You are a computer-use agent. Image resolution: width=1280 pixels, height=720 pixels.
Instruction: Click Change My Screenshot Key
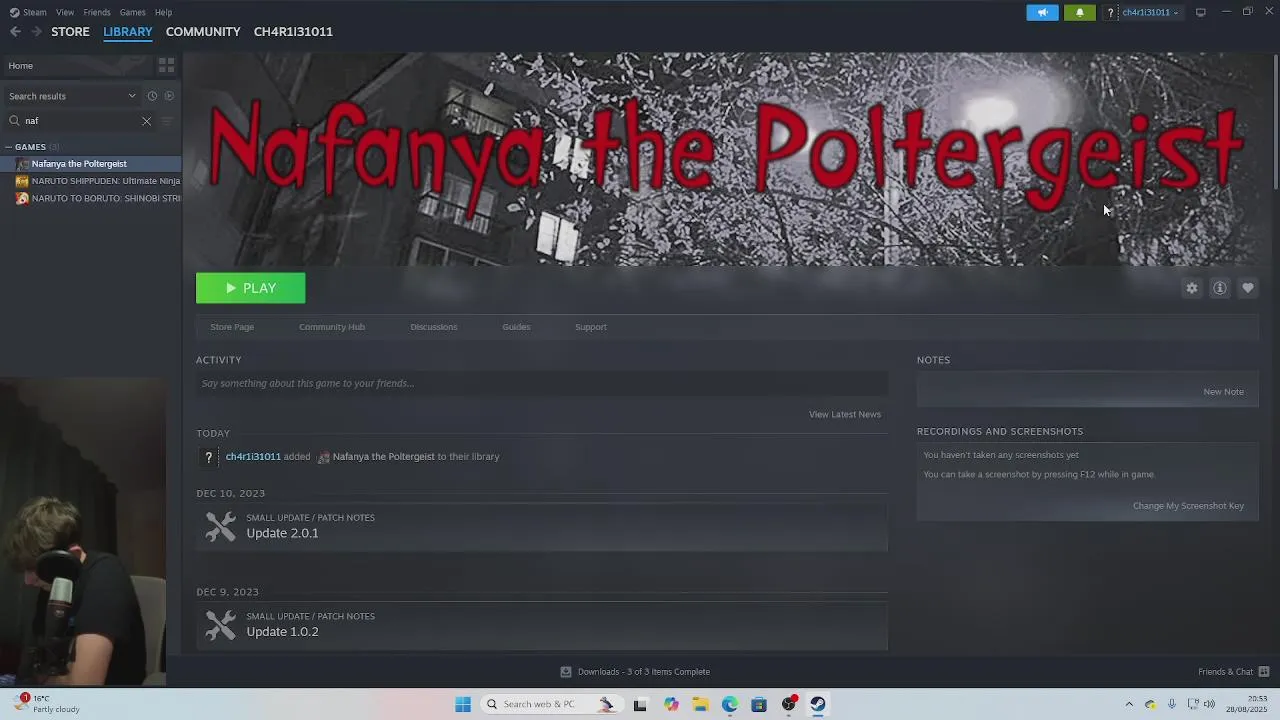click(x=1188, y=506)
